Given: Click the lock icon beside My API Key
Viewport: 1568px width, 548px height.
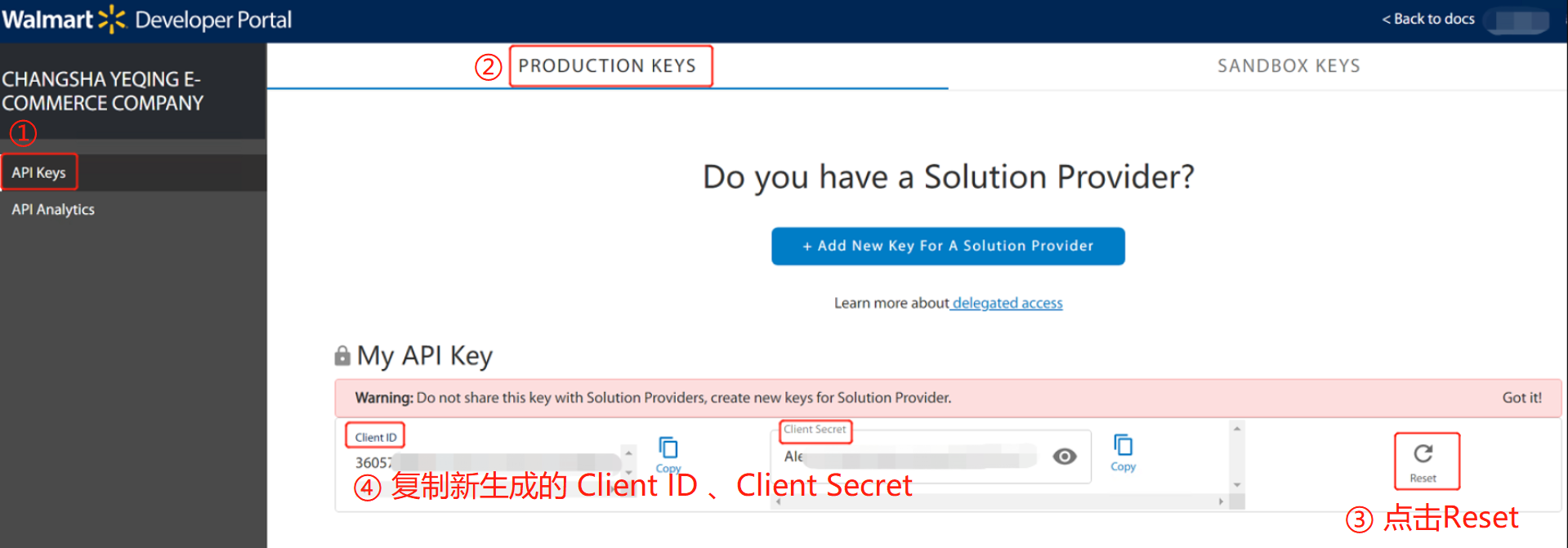Looking at the screenshot, I should [x=342, y=356].
